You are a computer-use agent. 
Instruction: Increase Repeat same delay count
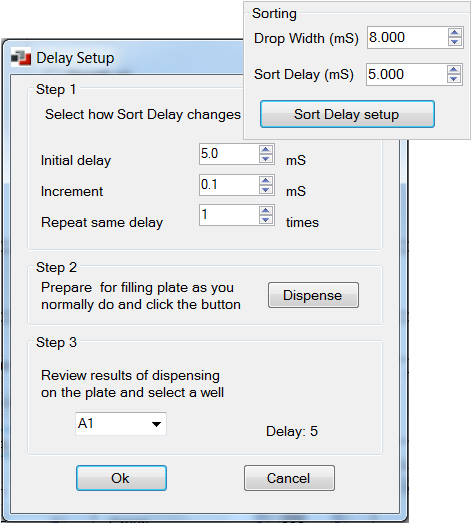(x=266, y=210)
